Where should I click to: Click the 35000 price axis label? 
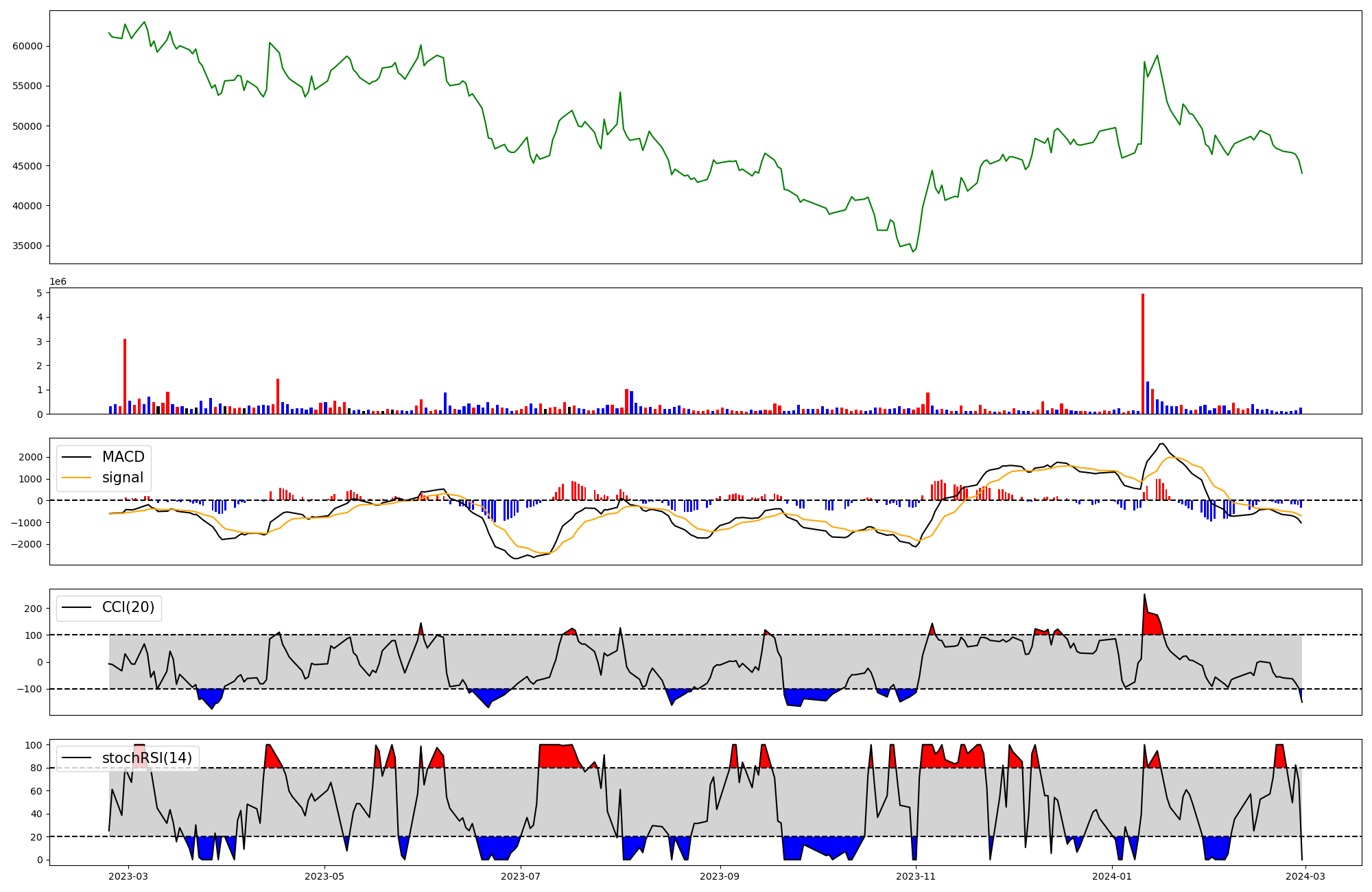tap(27, 246)
